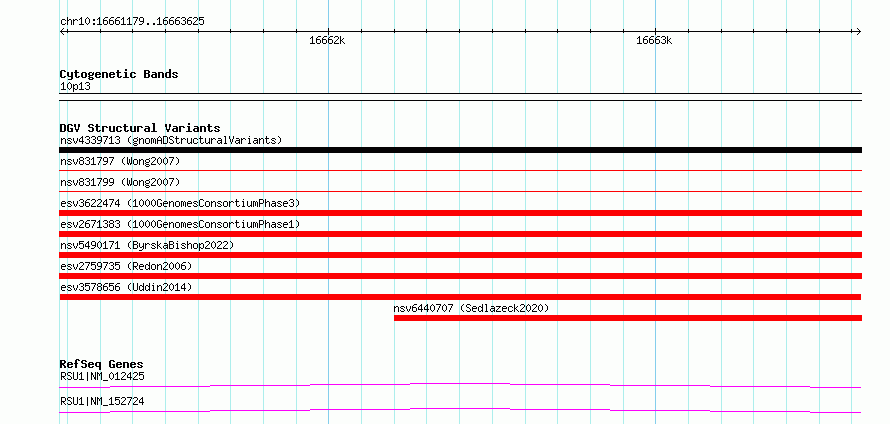Click the esv2759735 (Redon2006) label
This screenshot has width=890, height=424.
click(x=126, y=267)
